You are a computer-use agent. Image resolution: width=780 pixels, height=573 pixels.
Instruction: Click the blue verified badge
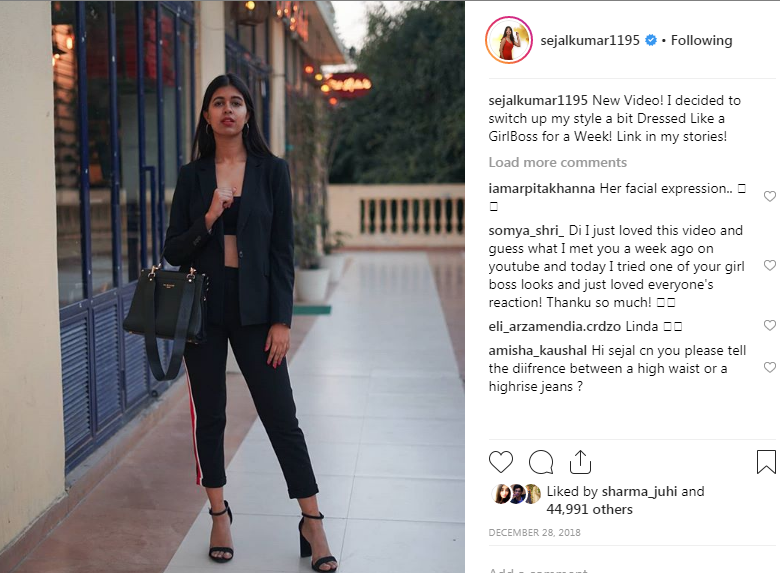pyautogui.click(x=651, y=40)
